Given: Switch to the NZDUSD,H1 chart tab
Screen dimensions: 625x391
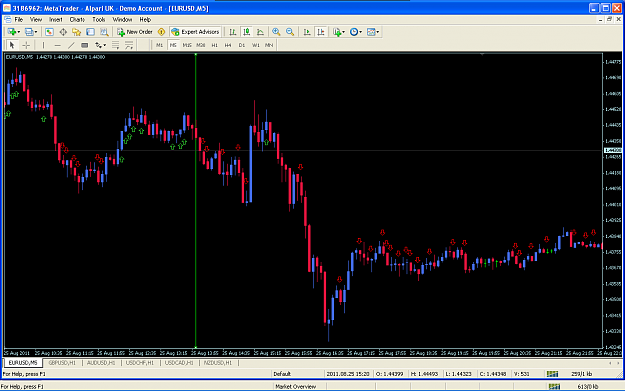Looking at the screenshot, I should point(218,363).
